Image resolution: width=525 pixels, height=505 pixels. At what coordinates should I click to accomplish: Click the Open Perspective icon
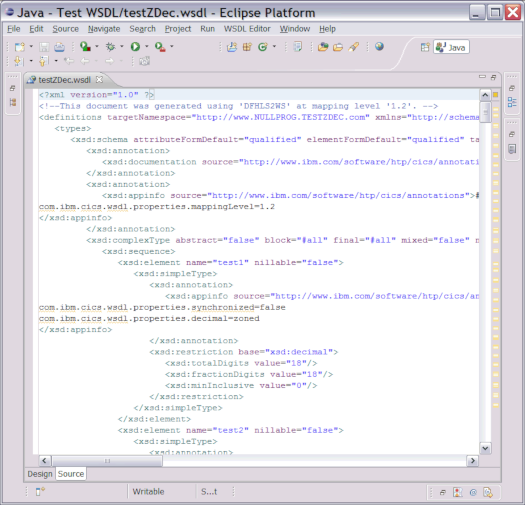pyautogui.click(x=425, y=47)
